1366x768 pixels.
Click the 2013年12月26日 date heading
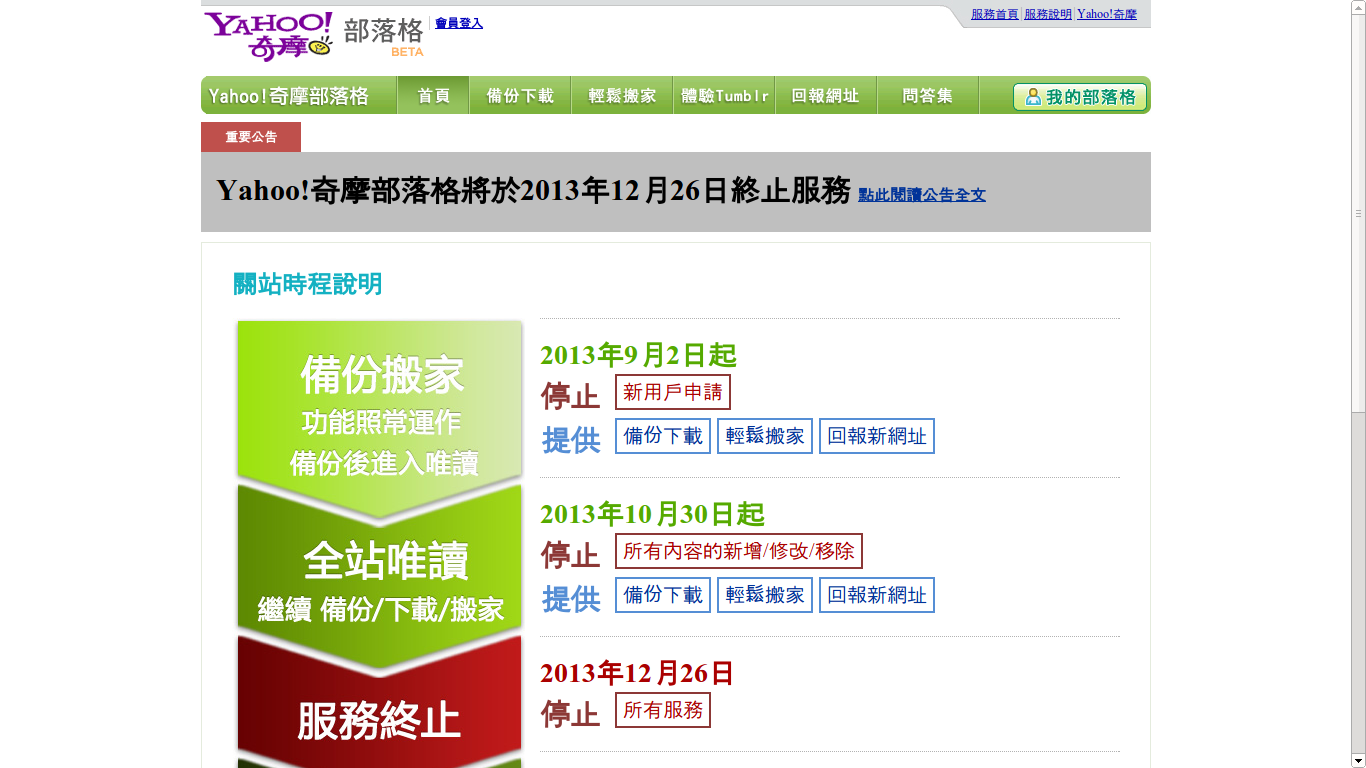[x=637, y=673]
